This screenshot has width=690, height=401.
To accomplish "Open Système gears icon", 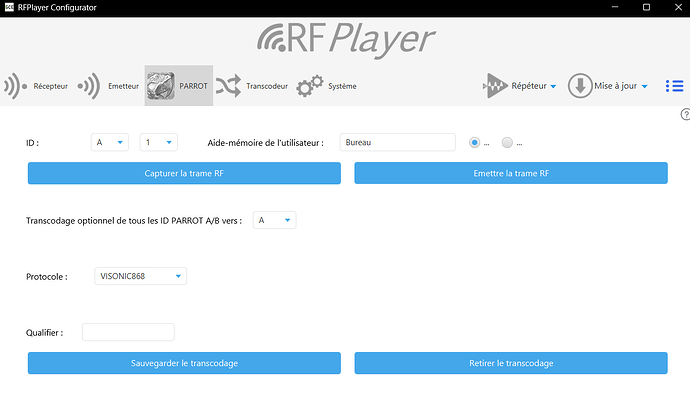I will tap(310, 86).
